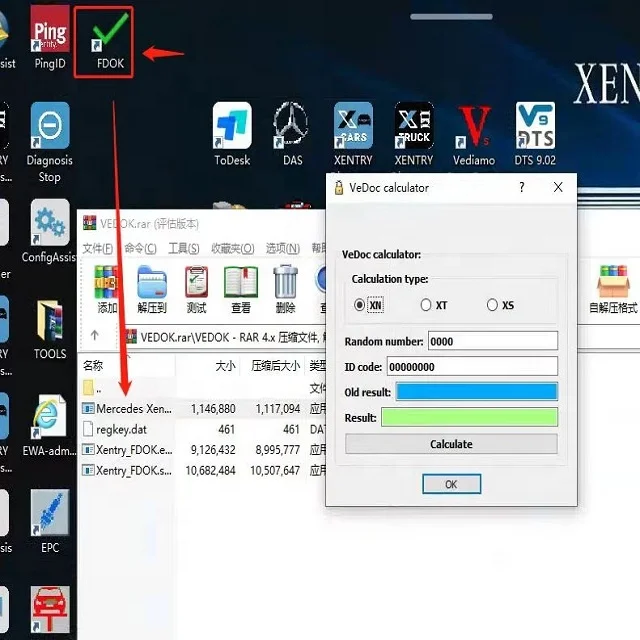
Task: Open the DTS 9.02 shortcut
Action: click(535, 135)
